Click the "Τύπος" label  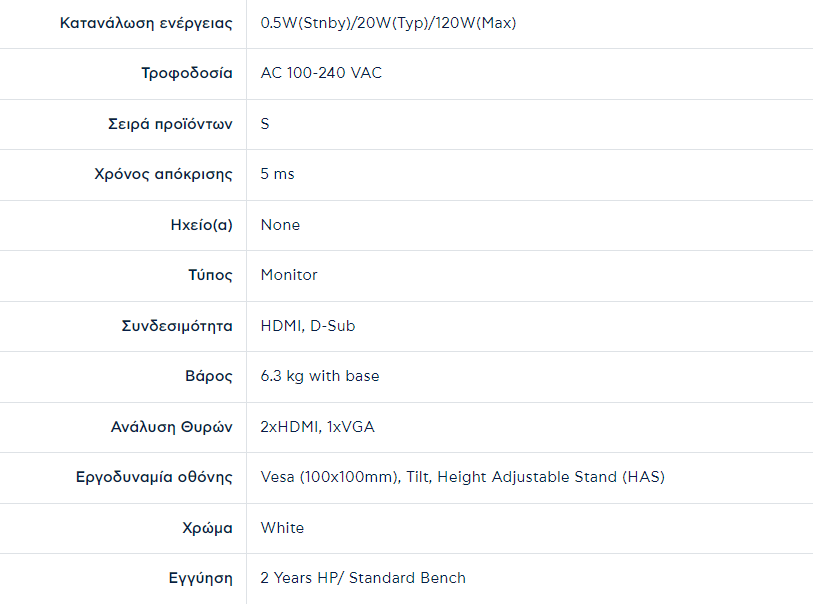211,275
